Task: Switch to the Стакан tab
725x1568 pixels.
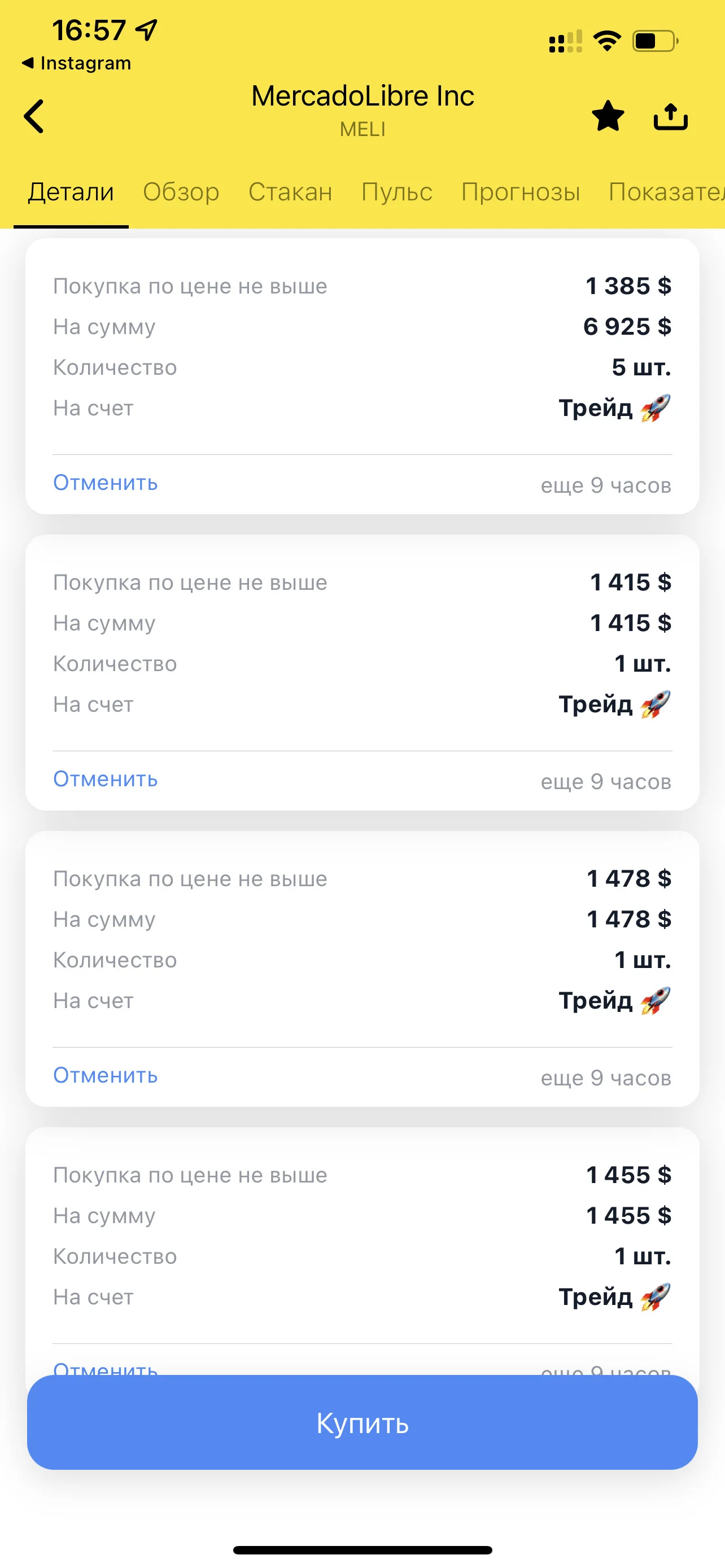Action: pos(290,192)
